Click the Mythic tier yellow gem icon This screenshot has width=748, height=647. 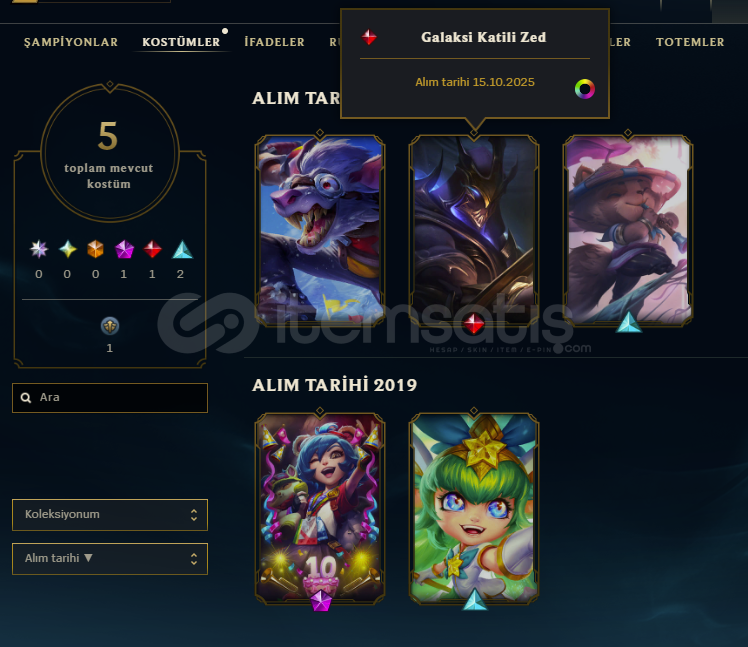click(x=67, y=249)
